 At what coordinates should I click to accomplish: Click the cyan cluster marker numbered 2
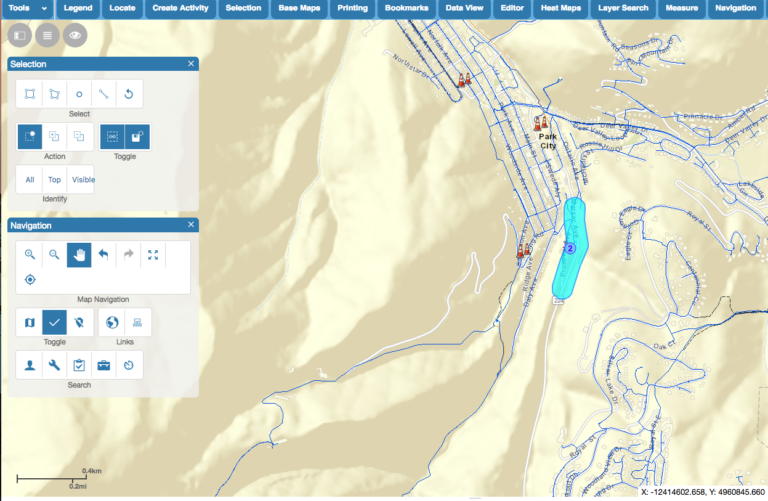click(570, 247)
